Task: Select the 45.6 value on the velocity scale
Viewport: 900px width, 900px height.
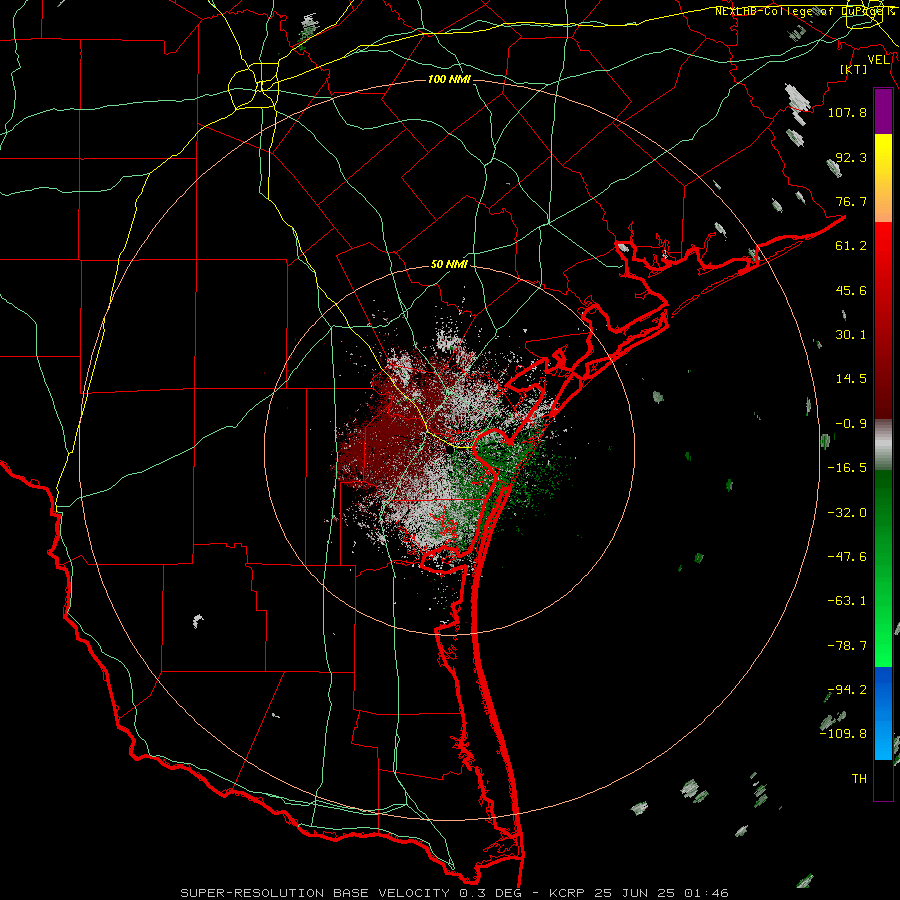Action: pos(851,290)
